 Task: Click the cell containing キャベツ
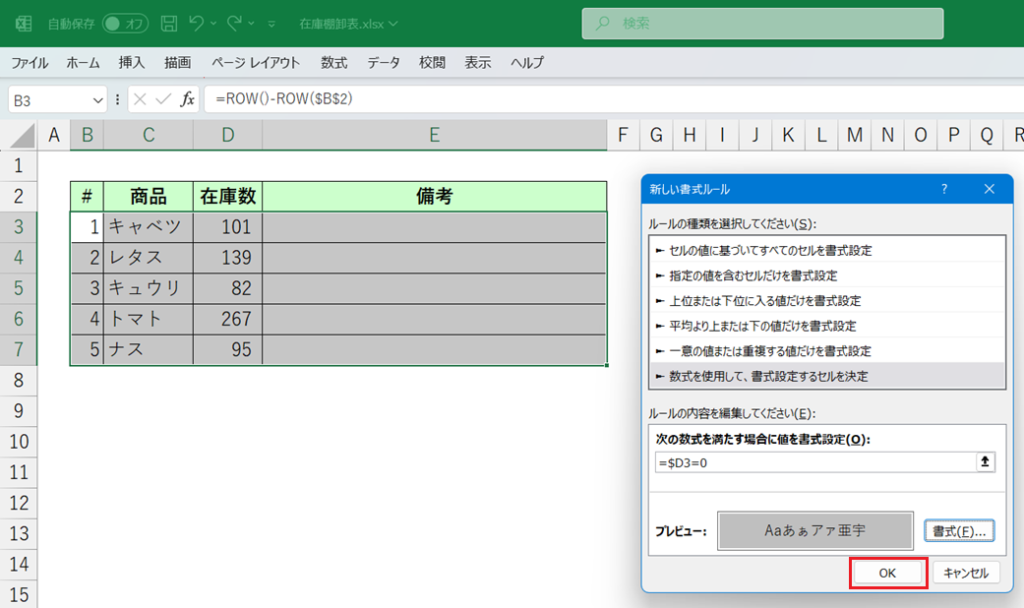[148, 227]
